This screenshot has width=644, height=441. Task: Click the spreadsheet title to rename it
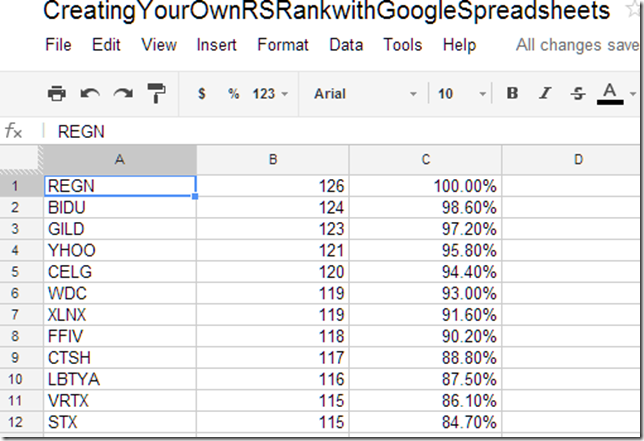(327, 11)
